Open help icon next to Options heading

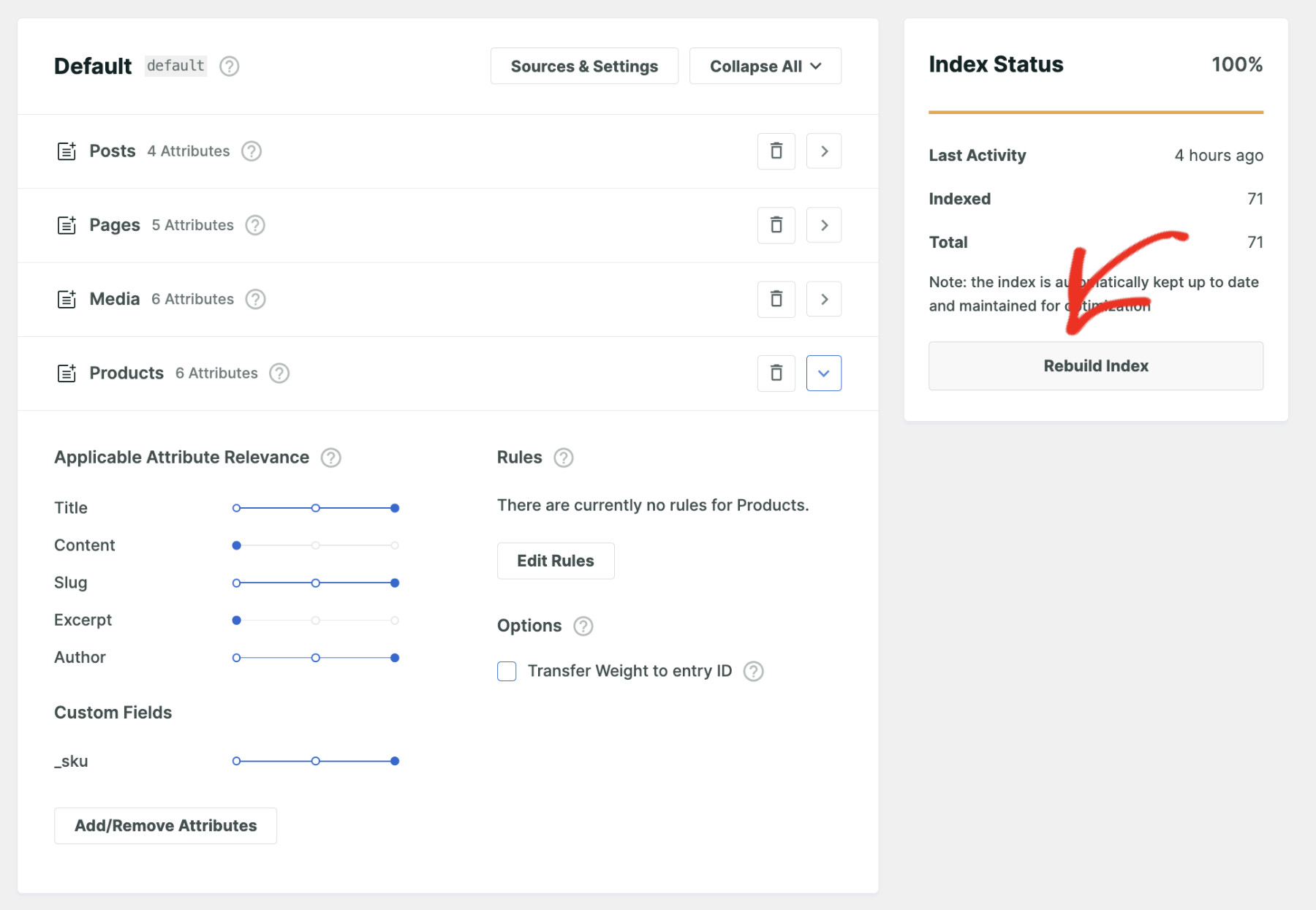(583, 626)
